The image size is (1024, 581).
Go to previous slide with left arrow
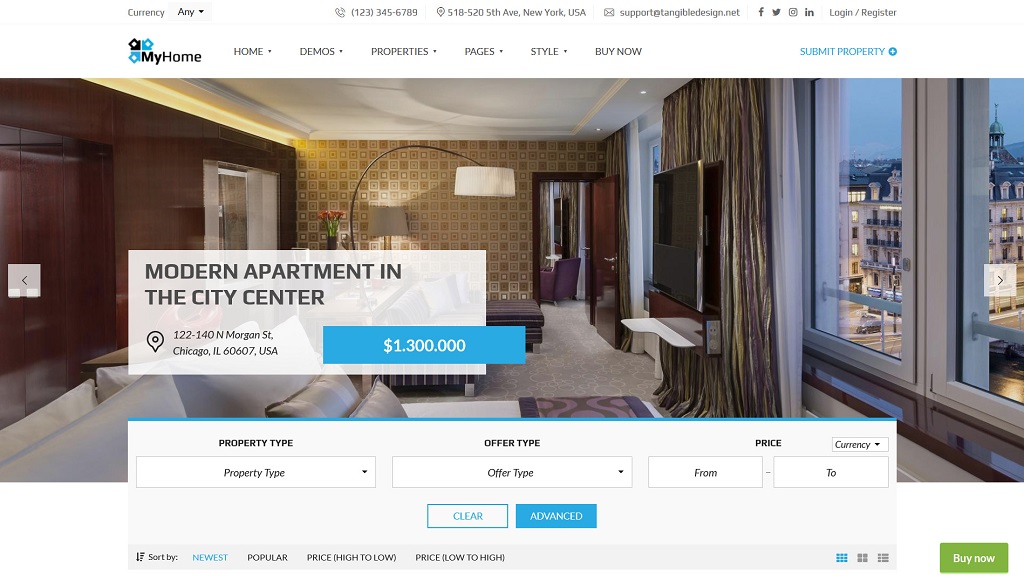coord(24,280)
